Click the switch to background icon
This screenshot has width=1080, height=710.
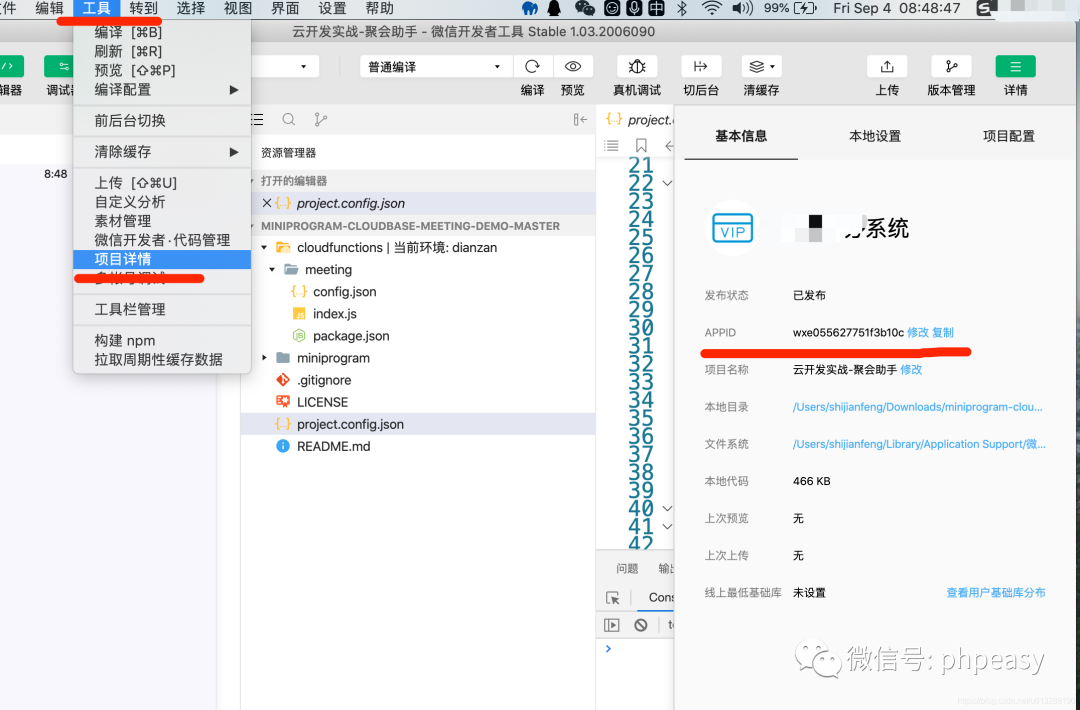(700, 67)
